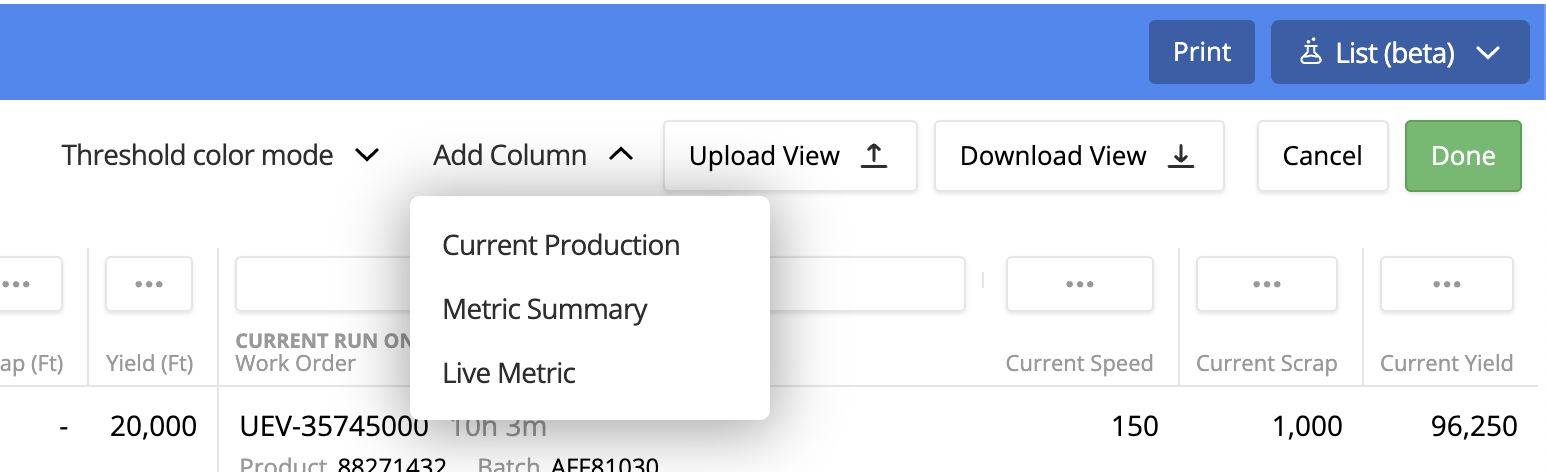Pick Live Metric from the Add Column menu

coord(509,374)
